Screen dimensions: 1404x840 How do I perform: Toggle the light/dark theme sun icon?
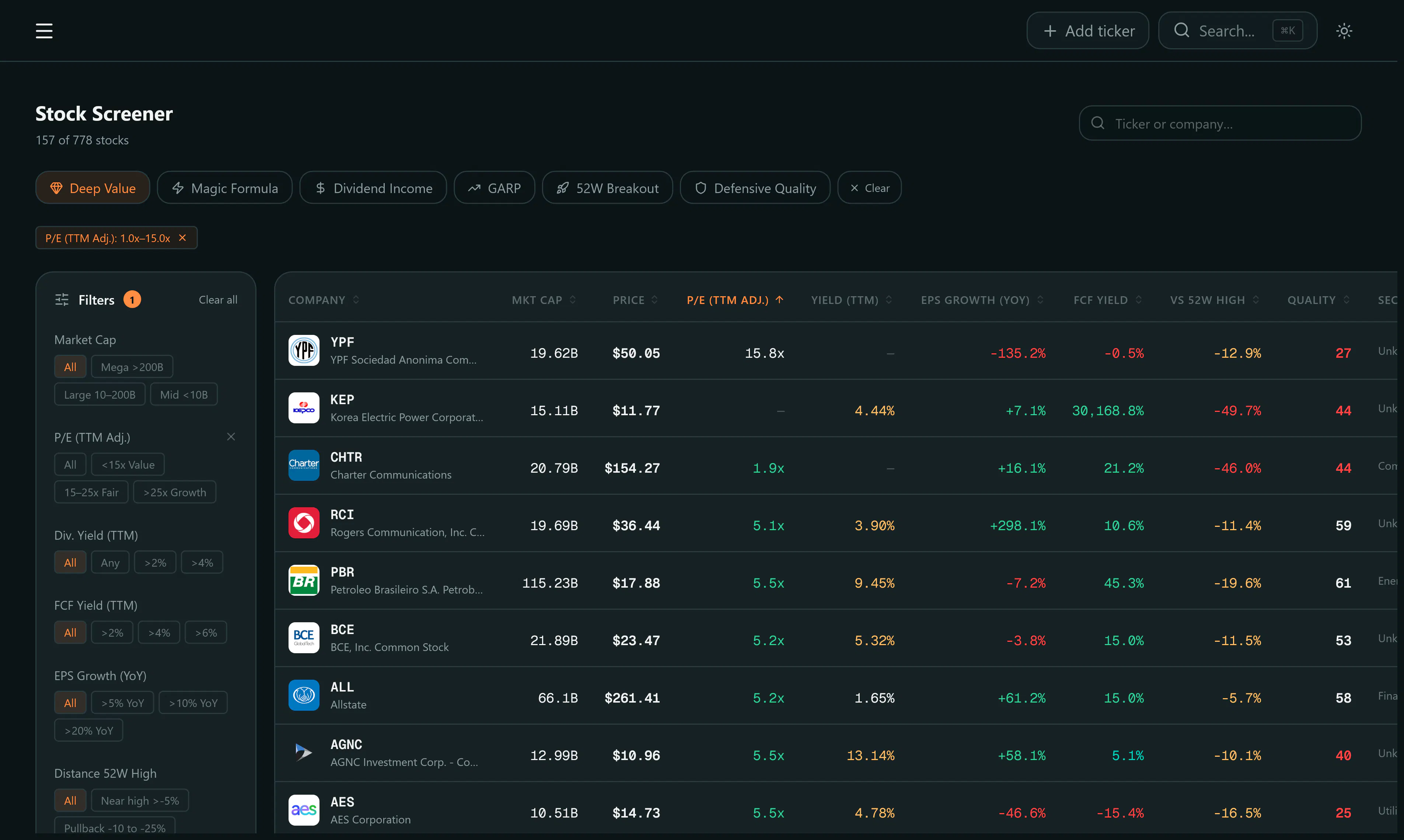1344,31
